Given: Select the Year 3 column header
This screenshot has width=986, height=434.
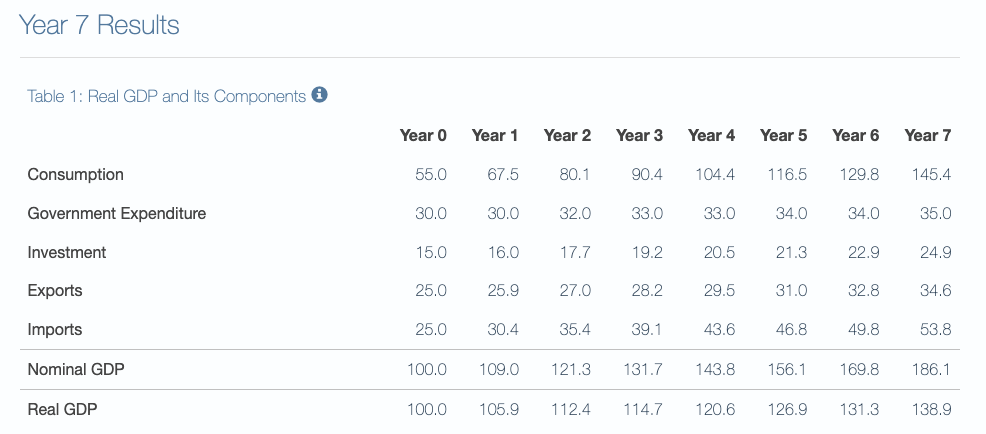Looking at the screenshot, I should pos(639,135).
